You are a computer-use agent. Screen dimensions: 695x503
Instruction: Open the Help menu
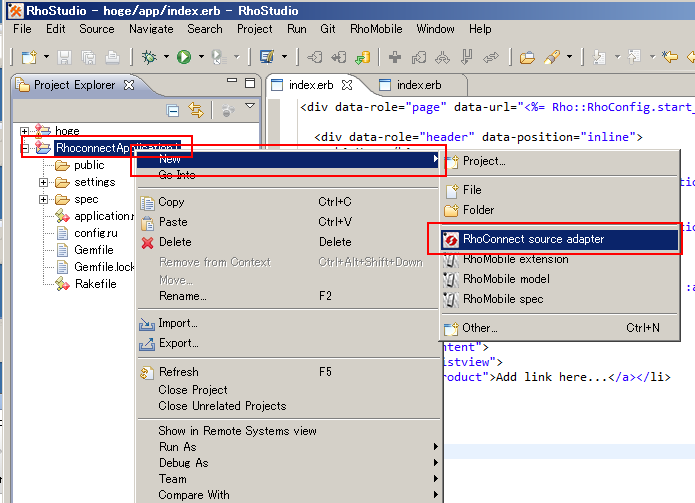[480, 29]
